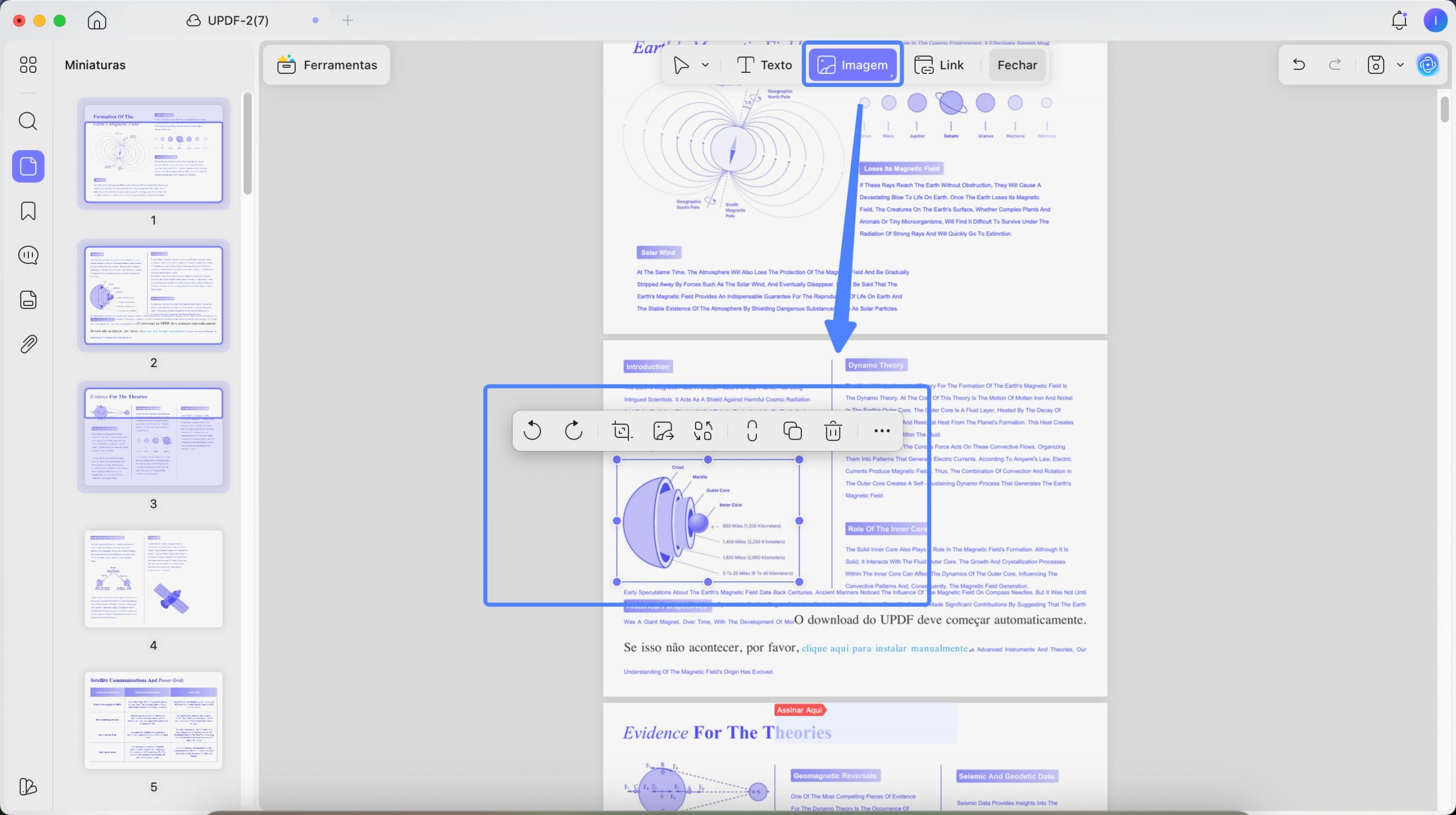
Task: Open page 3 thumbnail
Action: coord(154,437)
